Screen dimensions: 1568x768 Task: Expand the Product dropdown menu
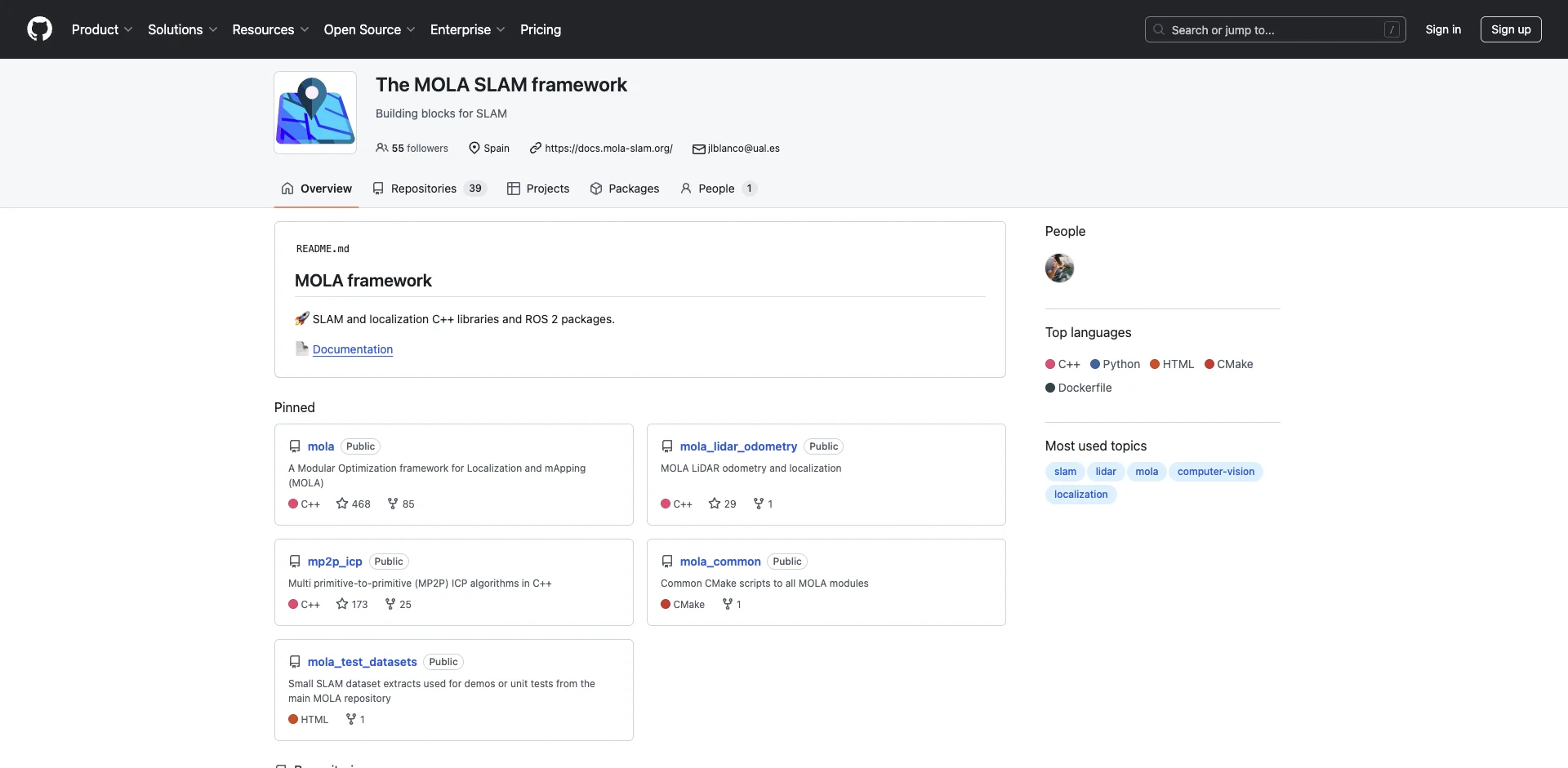[x=102, y=29]
